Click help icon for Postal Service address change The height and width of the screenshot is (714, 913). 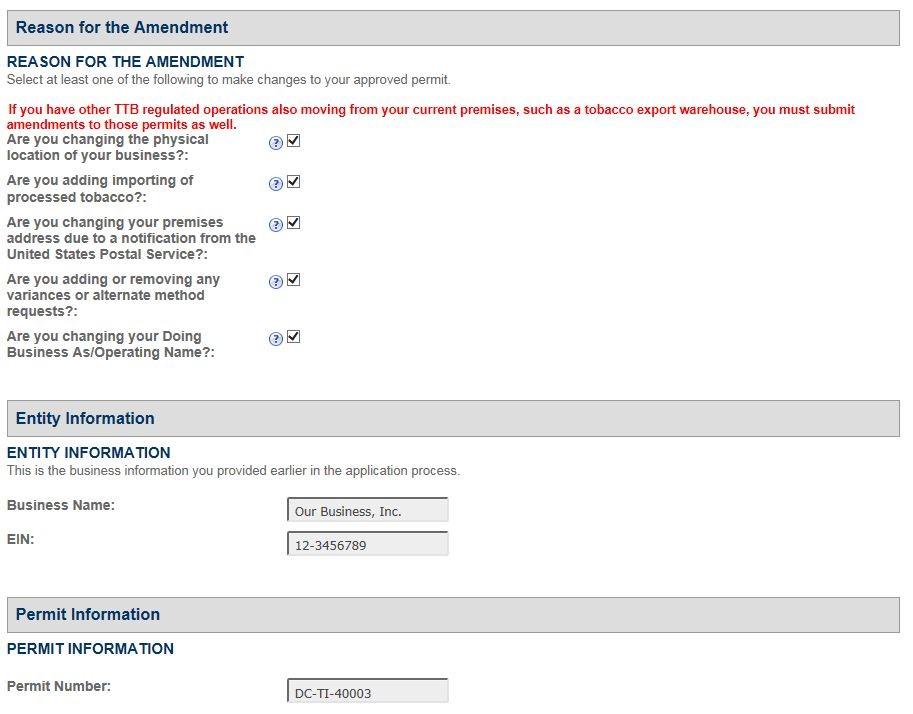(x=276, y=225)
